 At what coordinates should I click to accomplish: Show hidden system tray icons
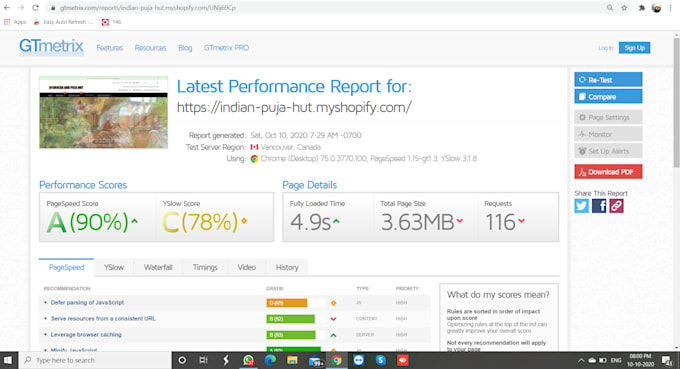pyautogui.click(x=581, y=360)
